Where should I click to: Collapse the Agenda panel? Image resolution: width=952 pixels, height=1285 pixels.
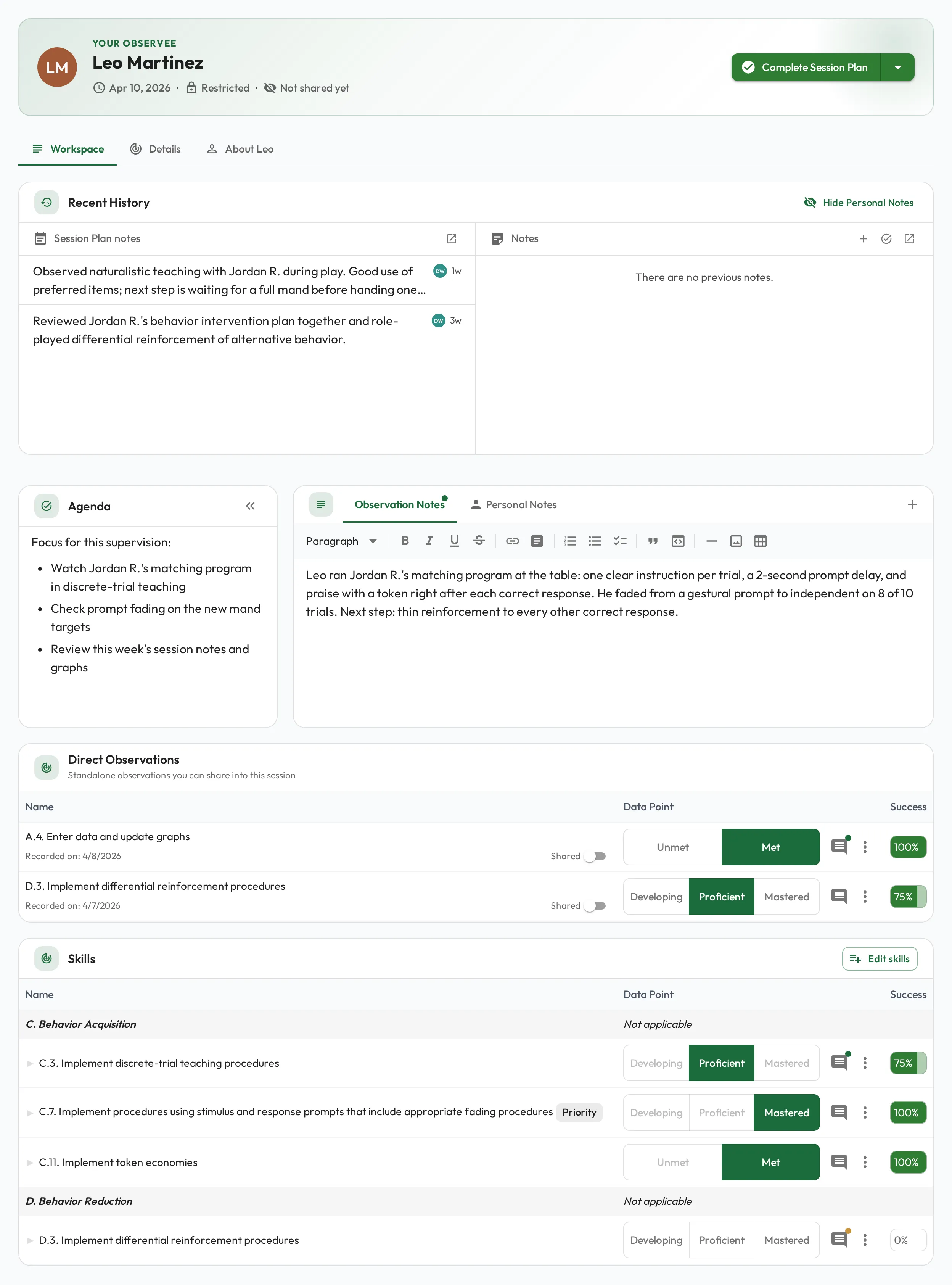point(250,506)
